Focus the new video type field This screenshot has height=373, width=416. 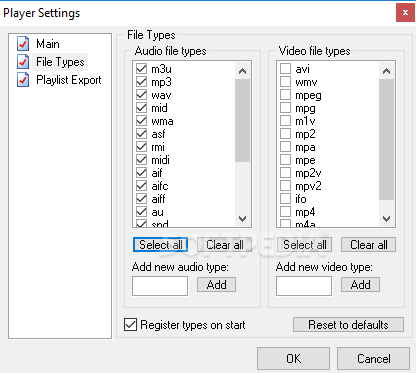(x=304, y=286)
